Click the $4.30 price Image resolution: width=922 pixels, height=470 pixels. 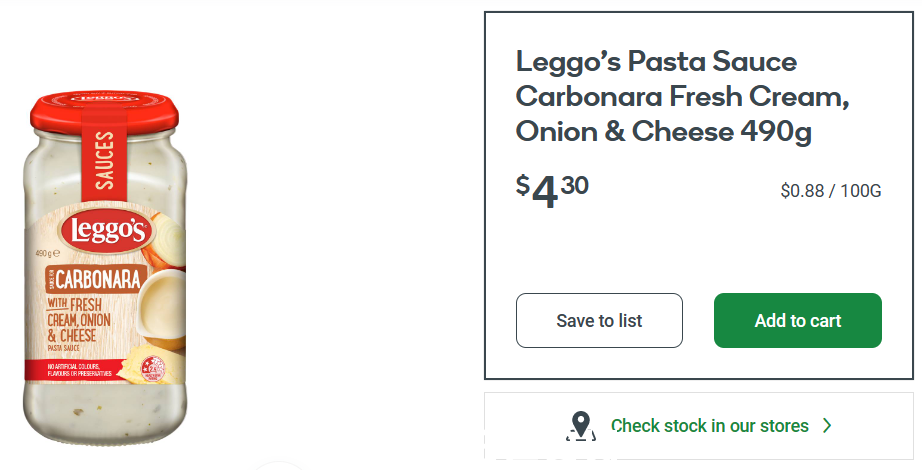(552, 192)
